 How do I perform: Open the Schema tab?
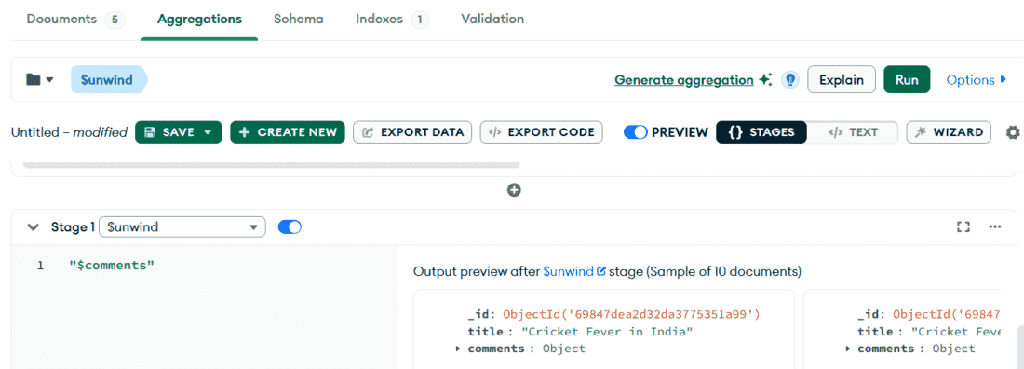298,19
